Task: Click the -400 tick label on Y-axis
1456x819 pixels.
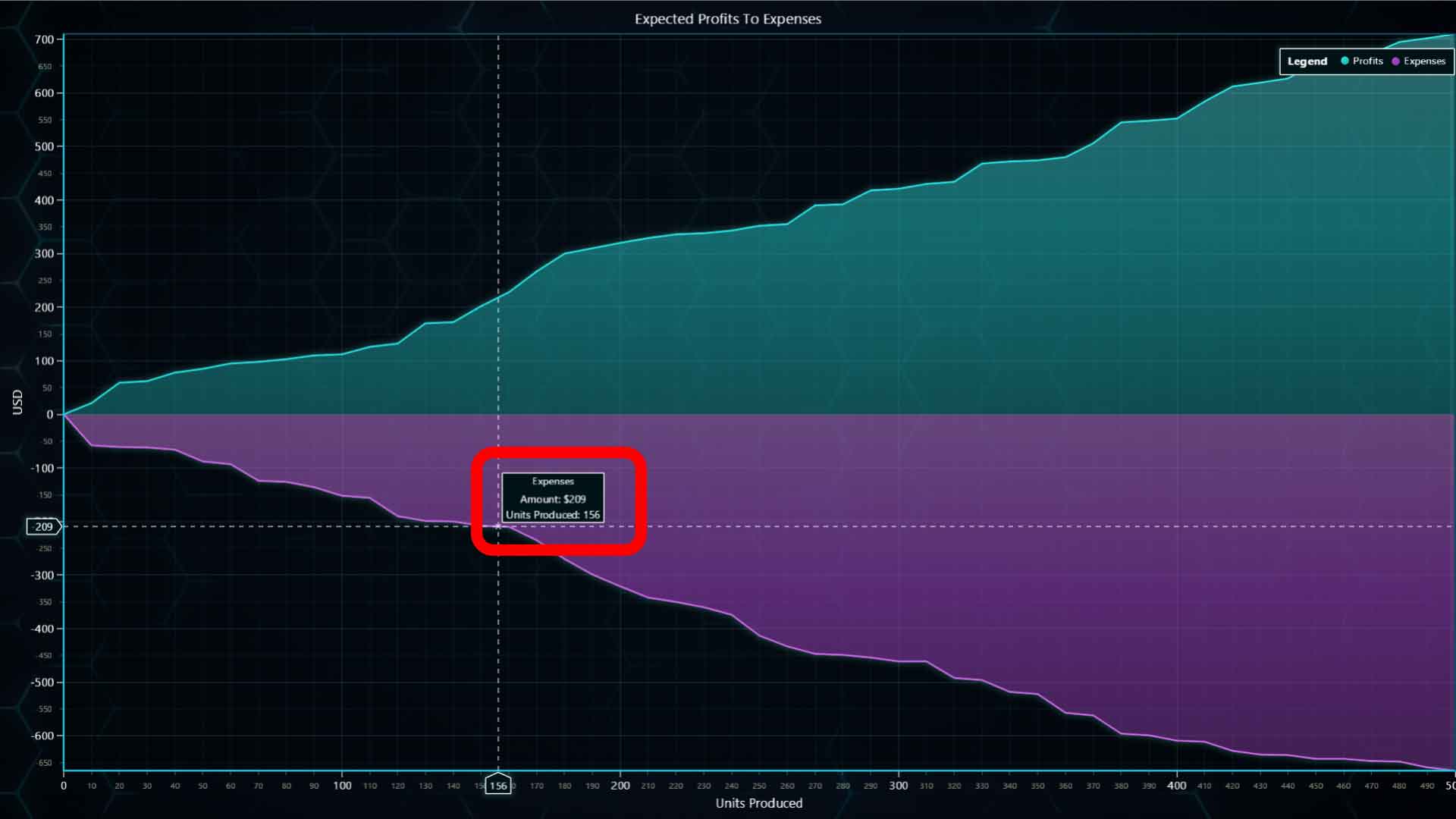Action: pyautogui.click(x=42, y=629)
